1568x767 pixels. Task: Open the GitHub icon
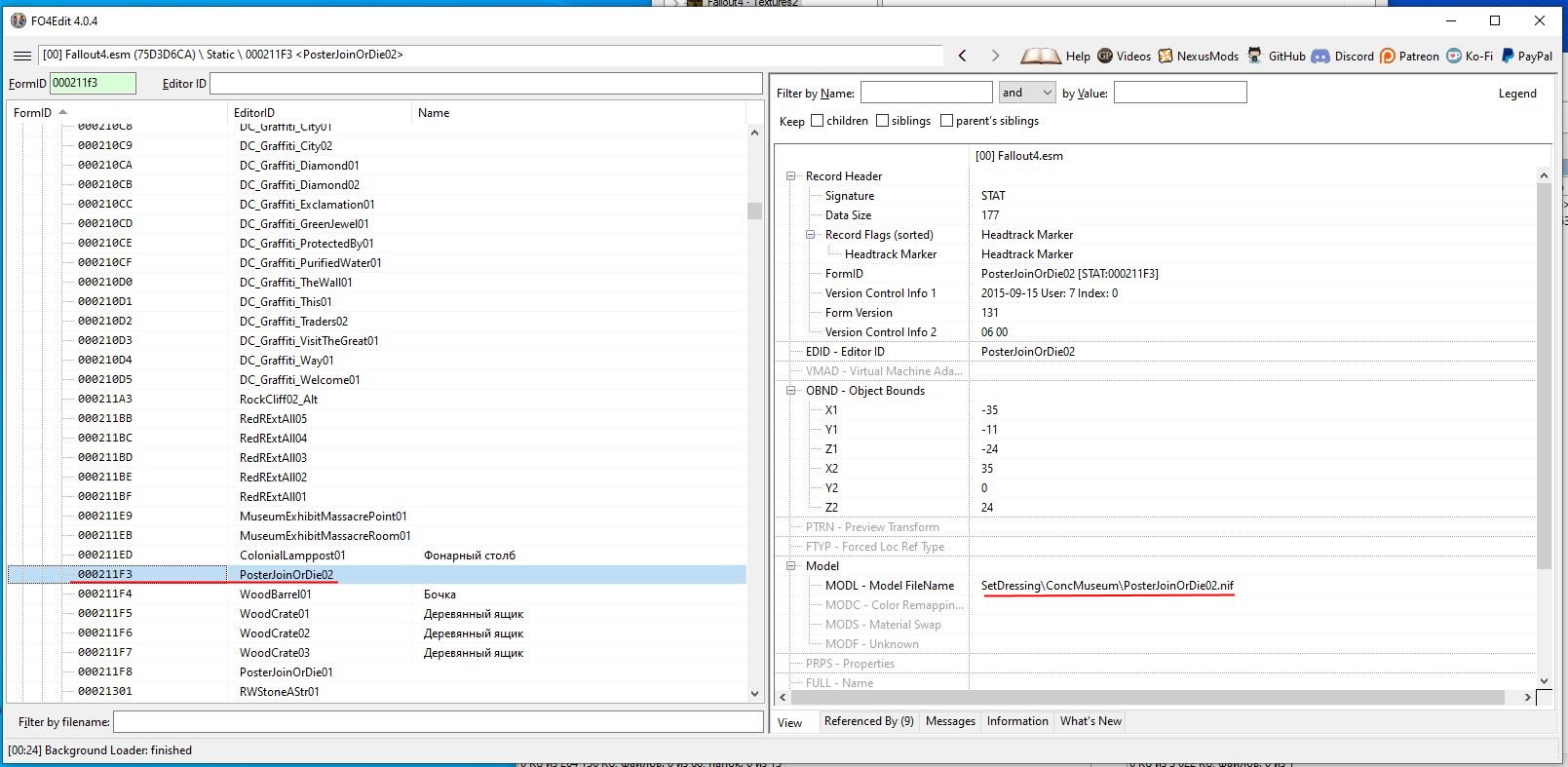pyautogui.click(x=1255, y=56)
